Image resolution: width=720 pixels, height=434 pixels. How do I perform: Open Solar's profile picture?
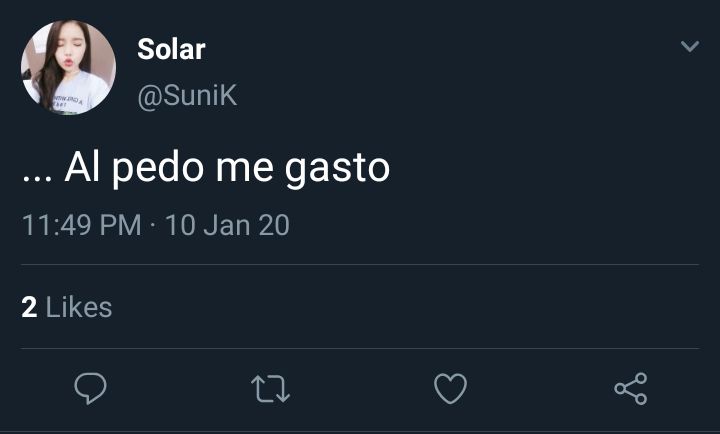pos(68,67)
